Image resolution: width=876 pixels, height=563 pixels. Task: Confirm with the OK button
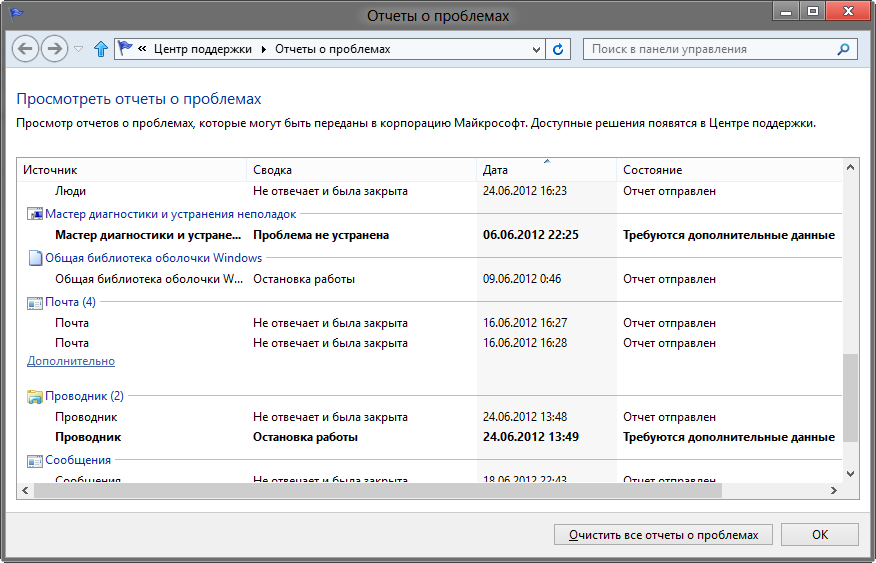click(x=820, y=535)
